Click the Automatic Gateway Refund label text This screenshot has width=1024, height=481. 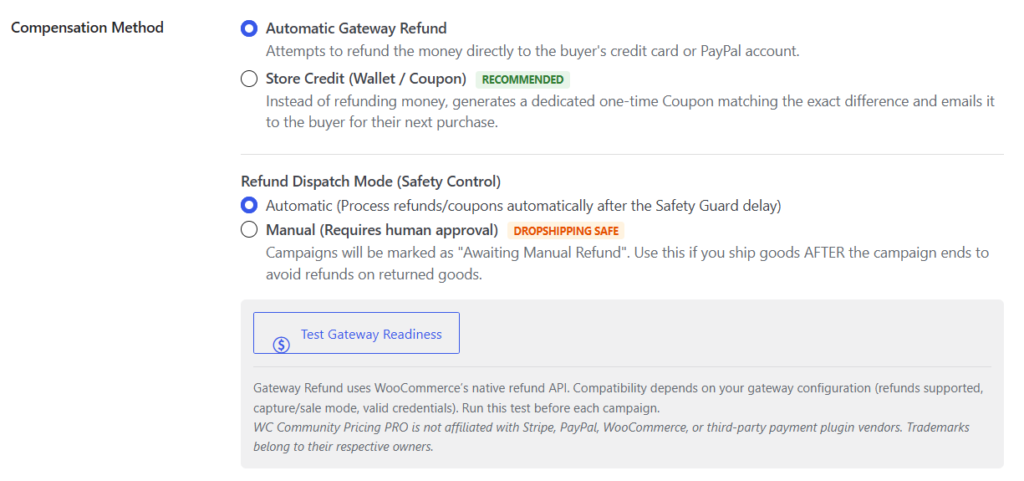pos(356,29)
